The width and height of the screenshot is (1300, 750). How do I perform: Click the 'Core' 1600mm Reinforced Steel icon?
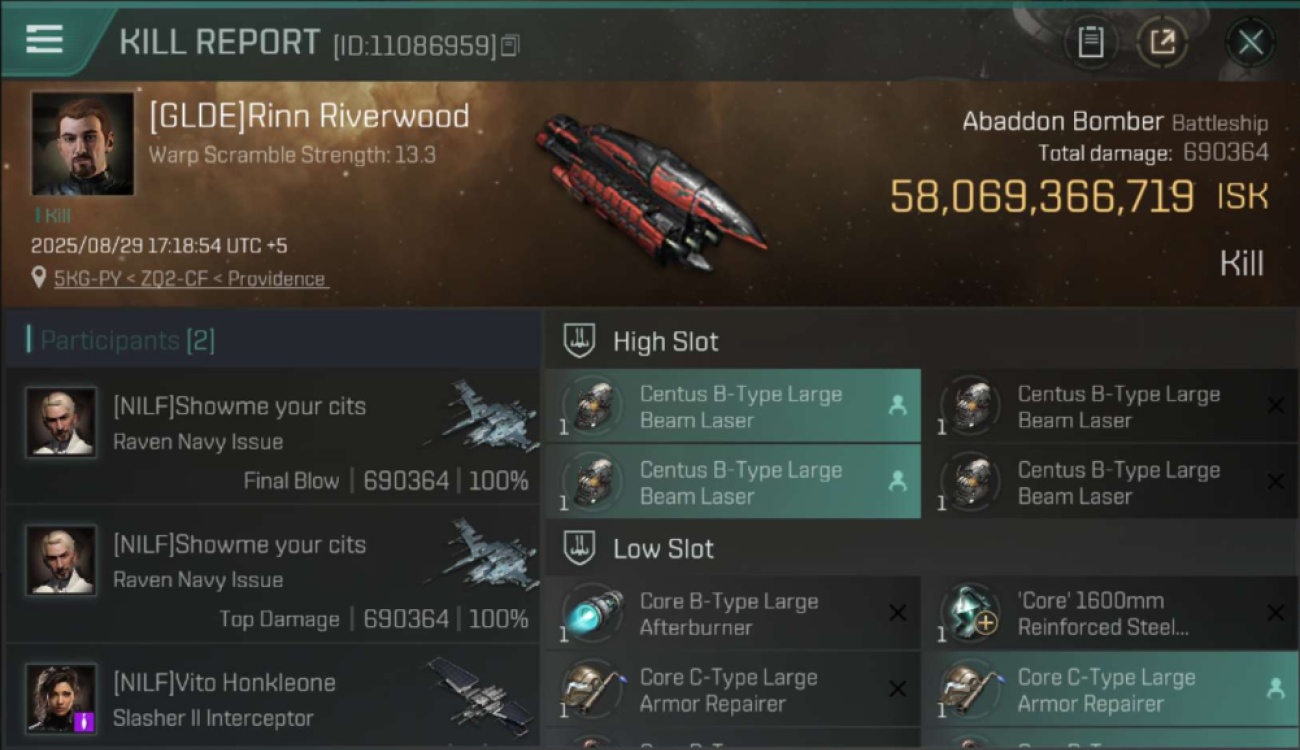tap(971, 612)
